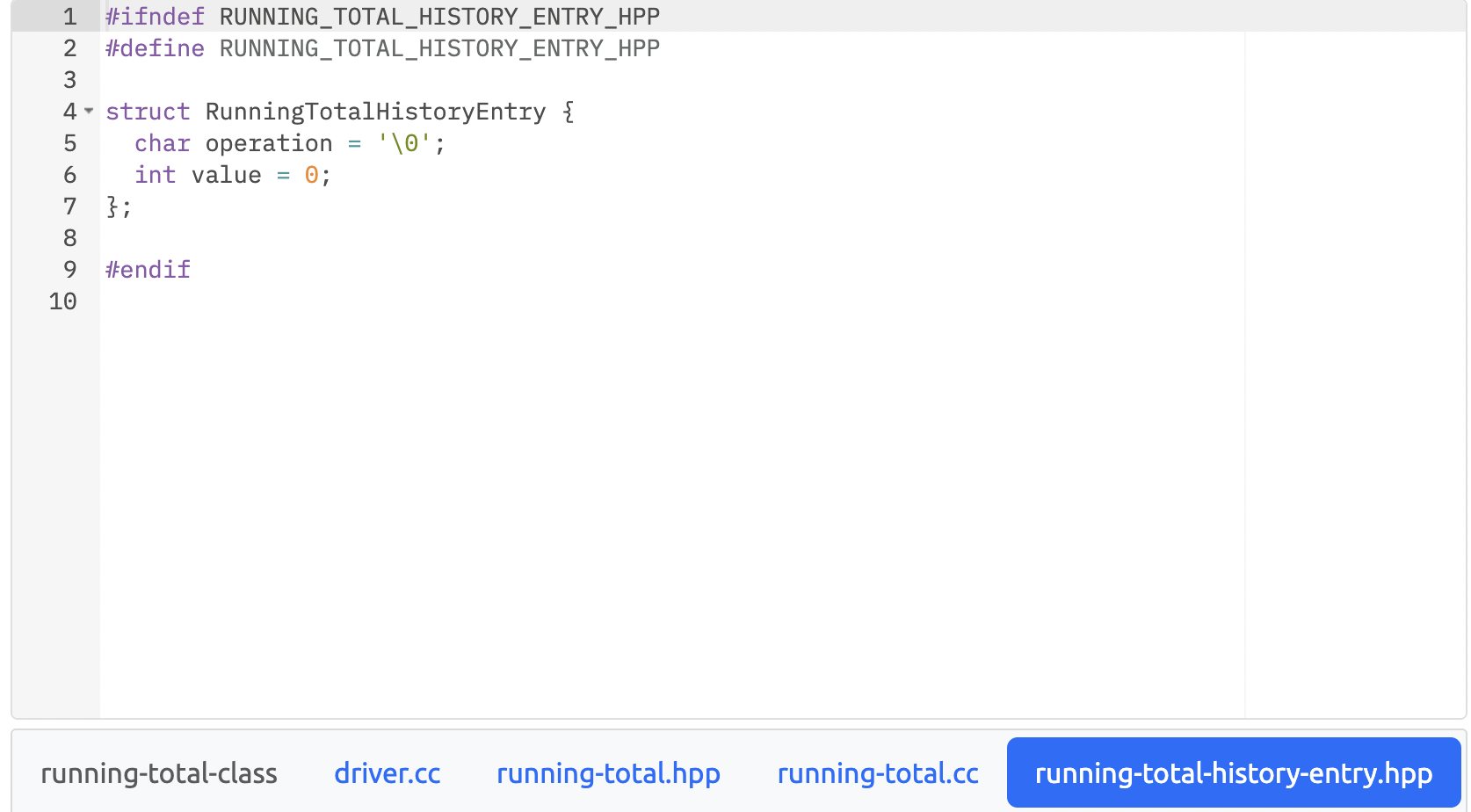Screen dimensions: 1471x812
Task: Select the running-total.cc tab
Action: pos(877,773)
